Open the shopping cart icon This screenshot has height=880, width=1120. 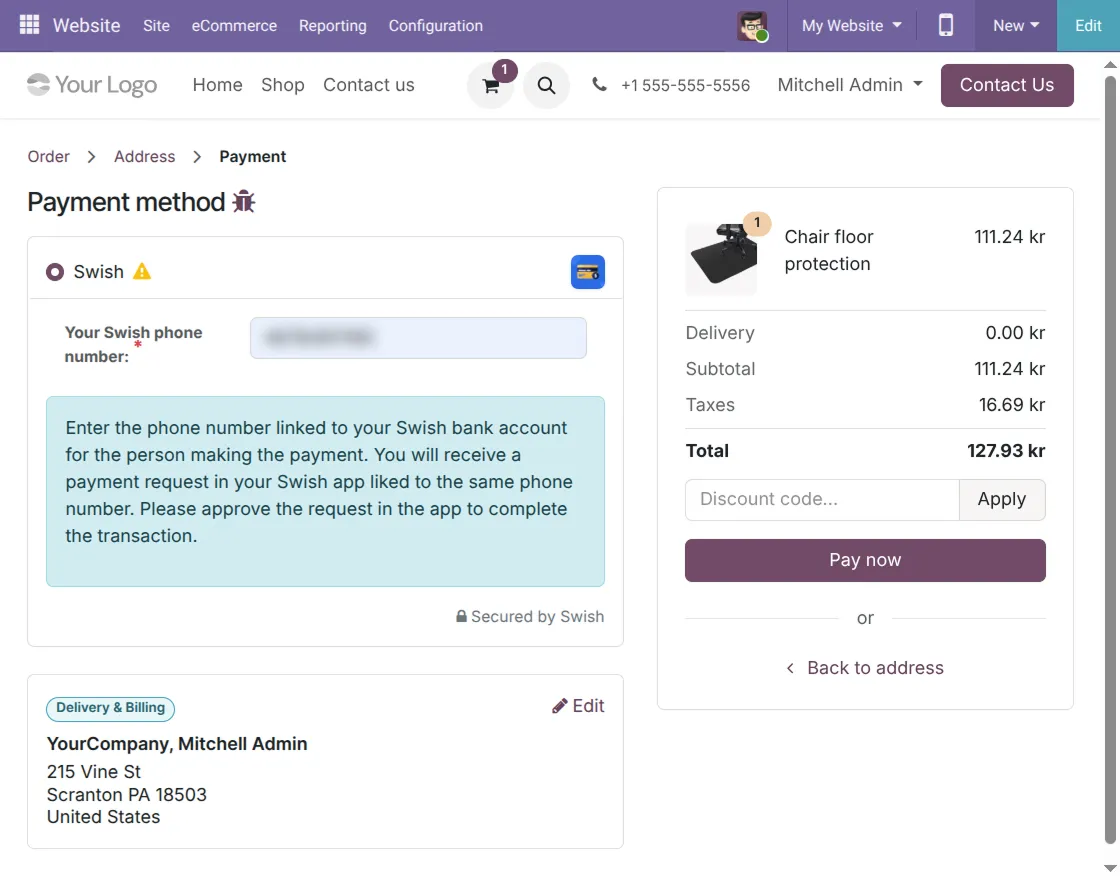(x=491, y=86)
